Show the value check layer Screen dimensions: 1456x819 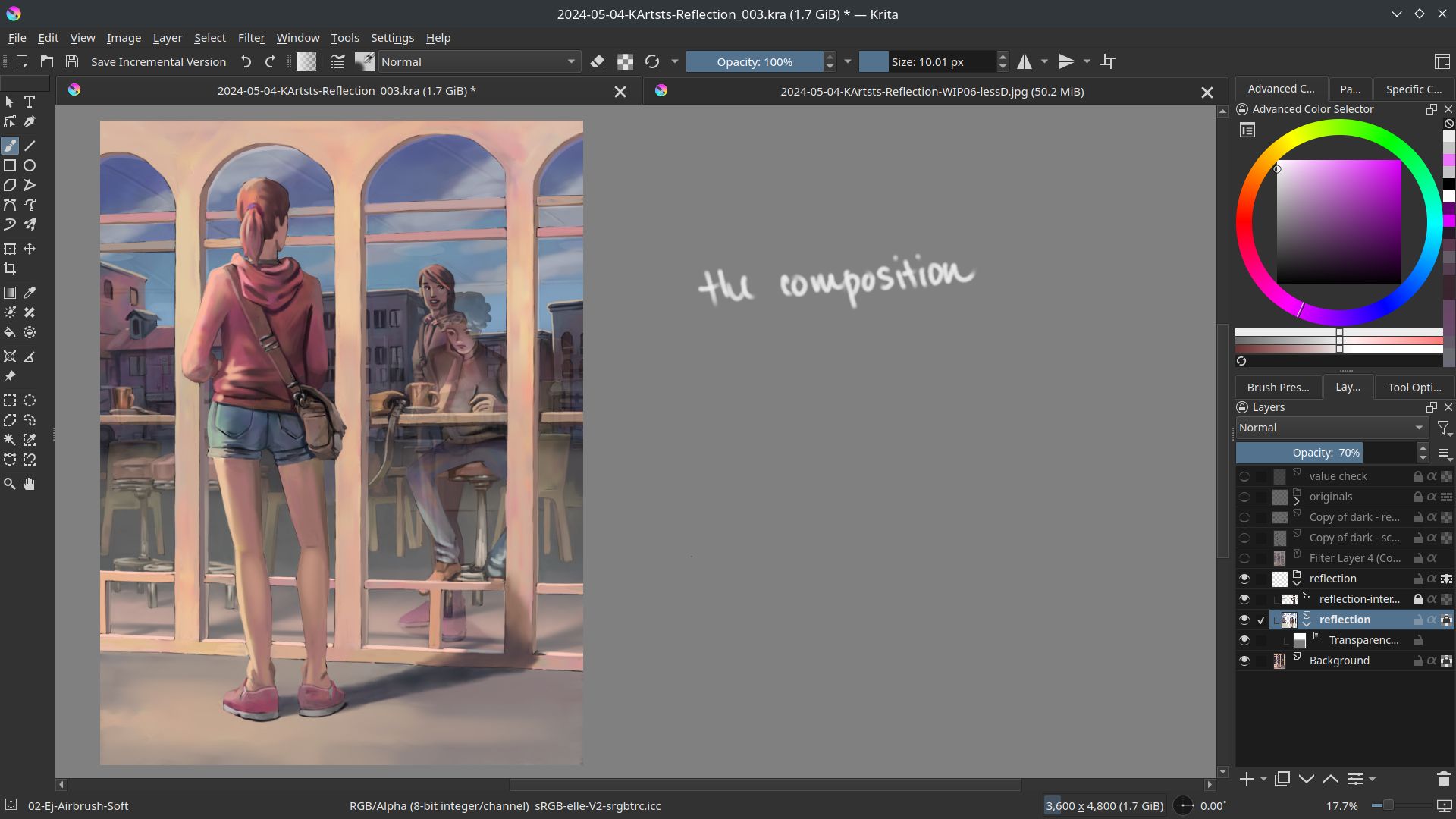[1244, 476]
